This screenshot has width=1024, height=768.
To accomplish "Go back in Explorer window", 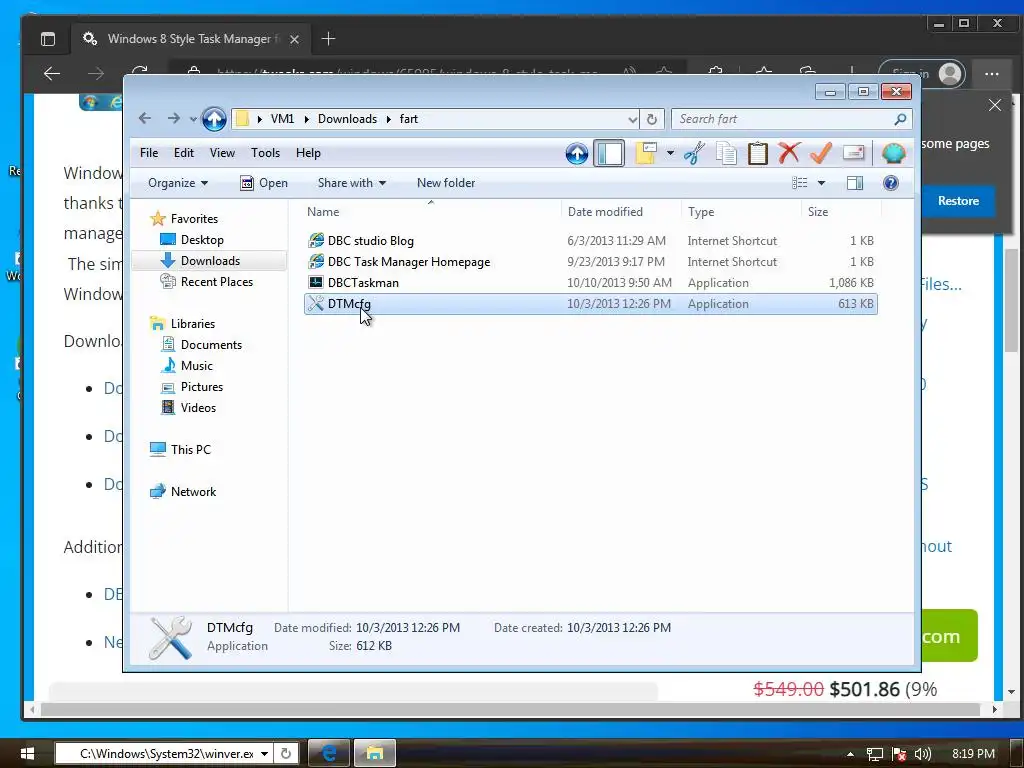I will coord(145,119).
